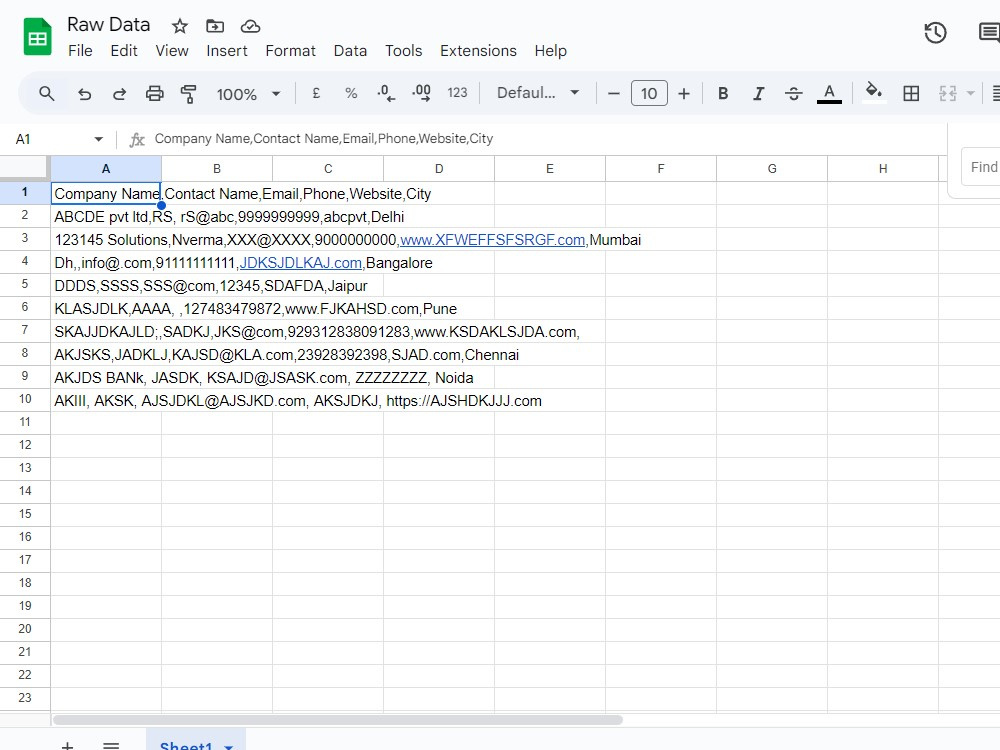Toggle italic formatting

[x=758, y=94]
